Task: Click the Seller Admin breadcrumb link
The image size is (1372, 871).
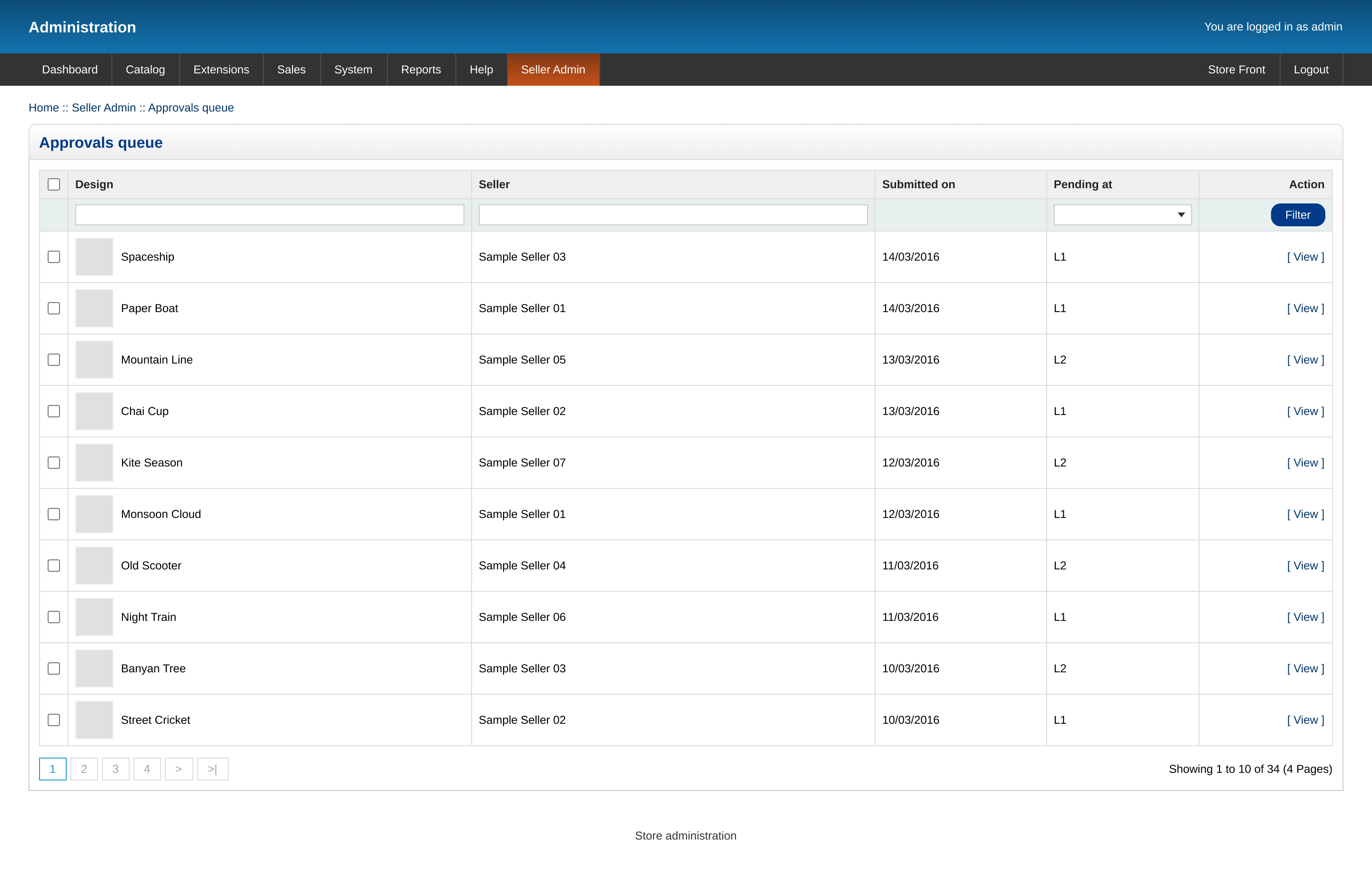Action: tap(104, 108)
